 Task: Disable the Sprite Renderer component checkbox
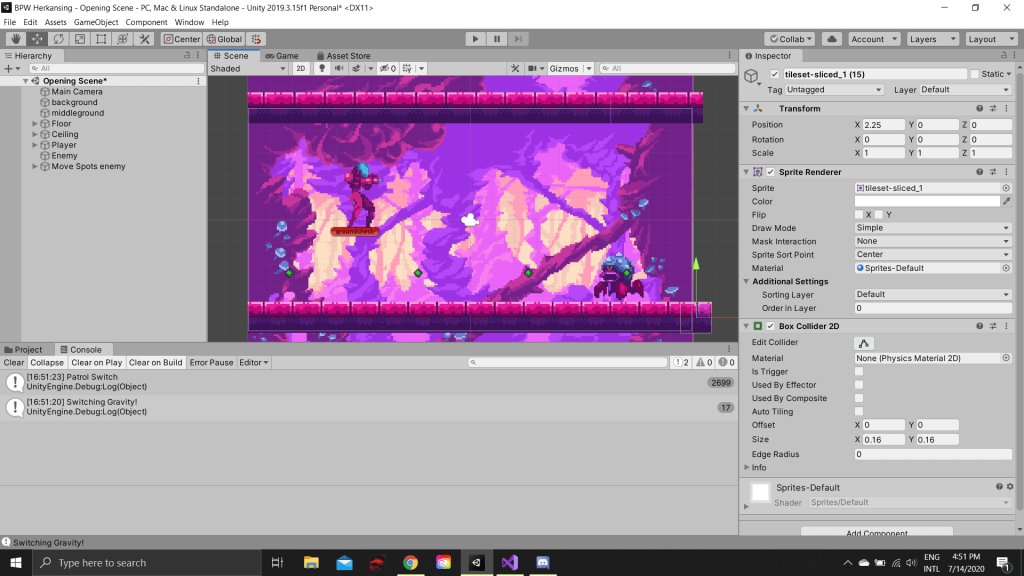771,172
